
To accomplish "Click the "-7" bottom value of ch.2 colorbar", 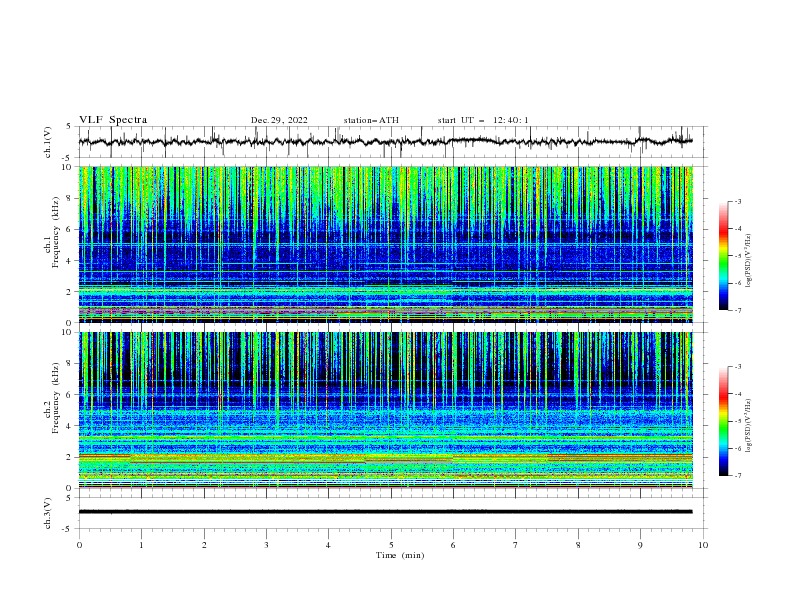I will point(738,475).
